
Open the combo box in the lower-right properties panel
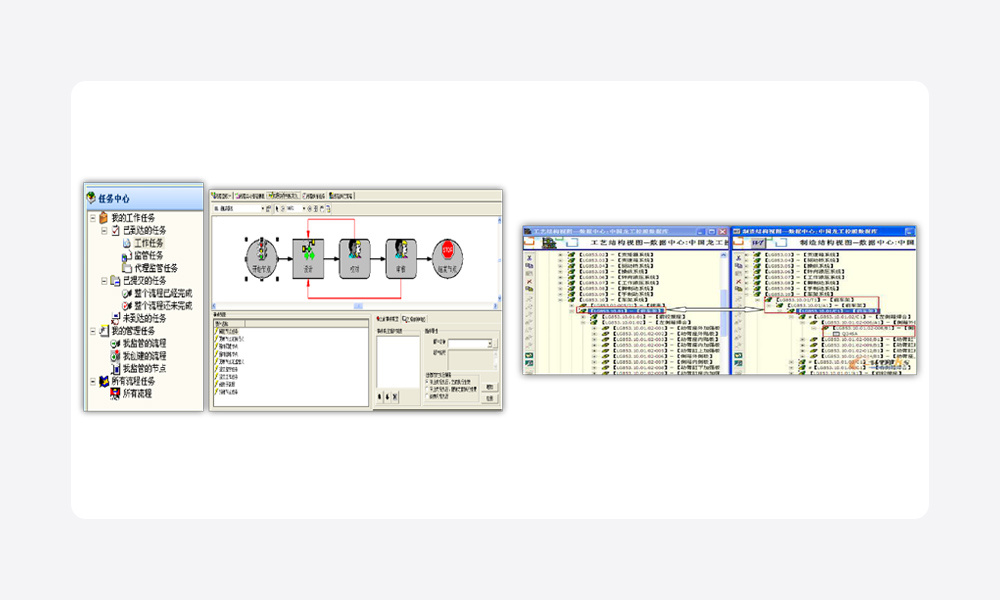click(471, 344)
